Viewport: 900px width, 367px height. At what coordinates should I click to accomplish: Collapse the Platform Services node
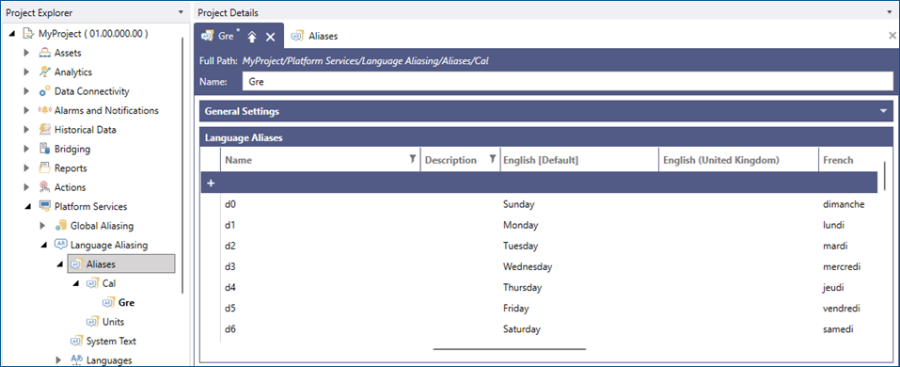point(28,207)
